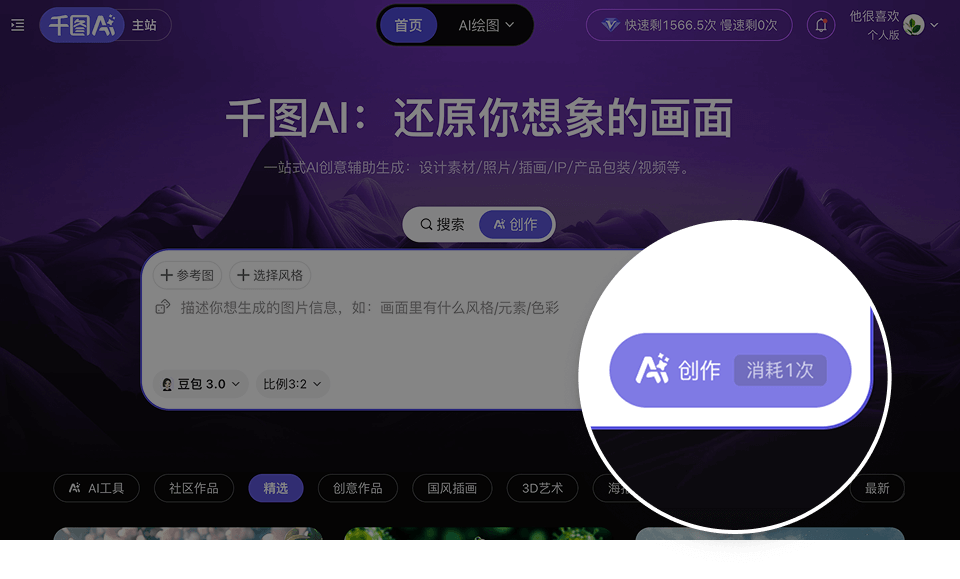Click the diamond quota icon

(610, 25)
